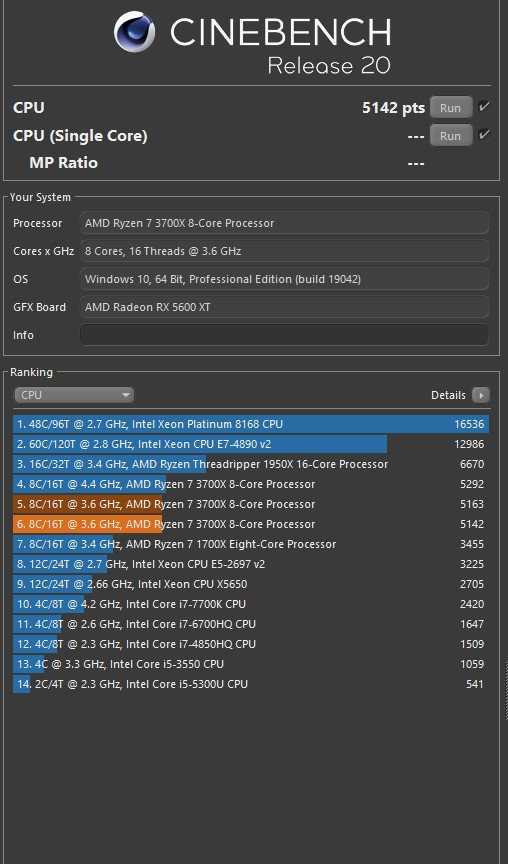Screen dimensions: 508x864
Task: Toggle the CPU (Single Core) test checkbox
Action: [484, 134]
